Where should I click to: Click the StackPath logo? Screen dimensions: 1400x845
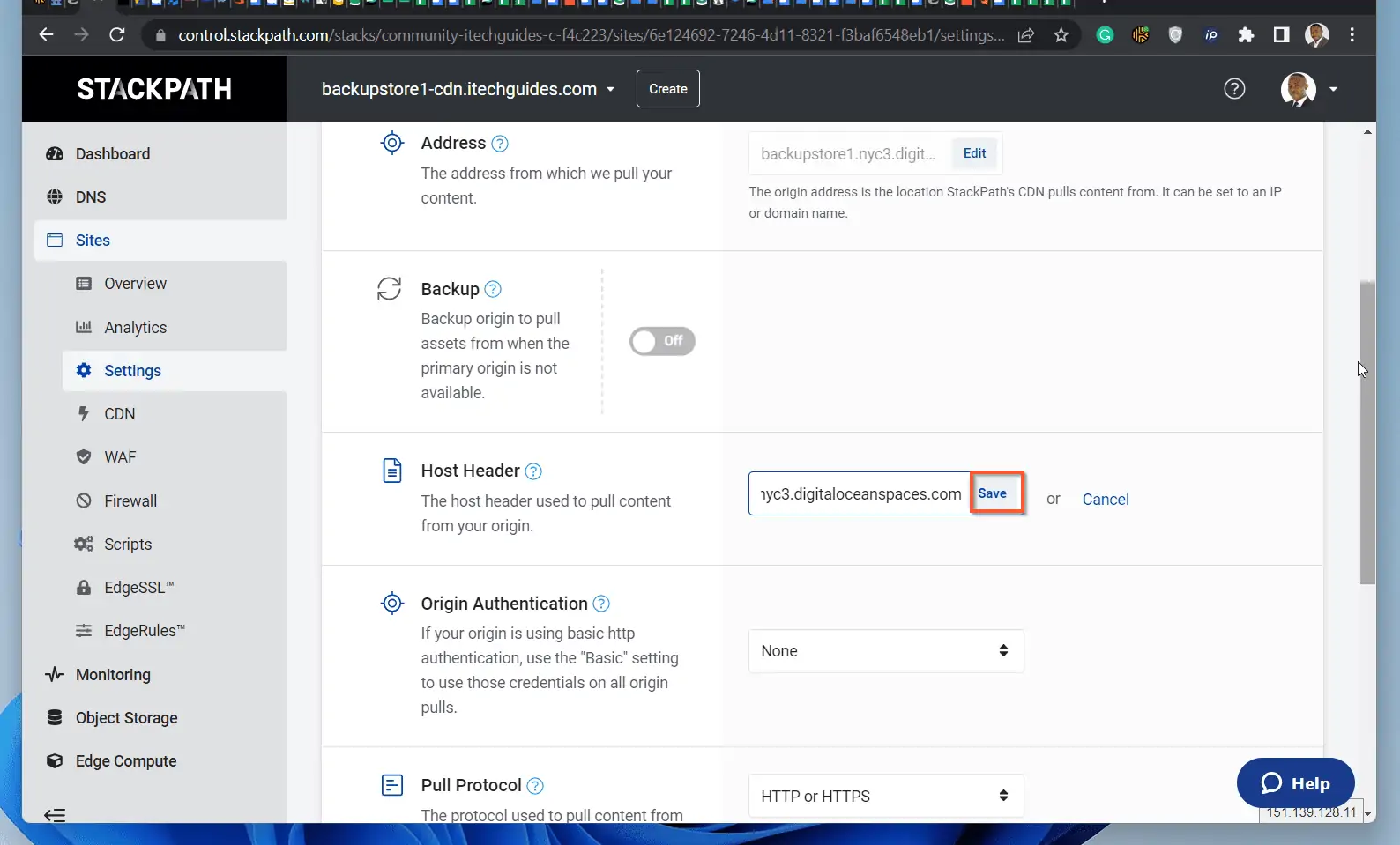tap(154, 89)
